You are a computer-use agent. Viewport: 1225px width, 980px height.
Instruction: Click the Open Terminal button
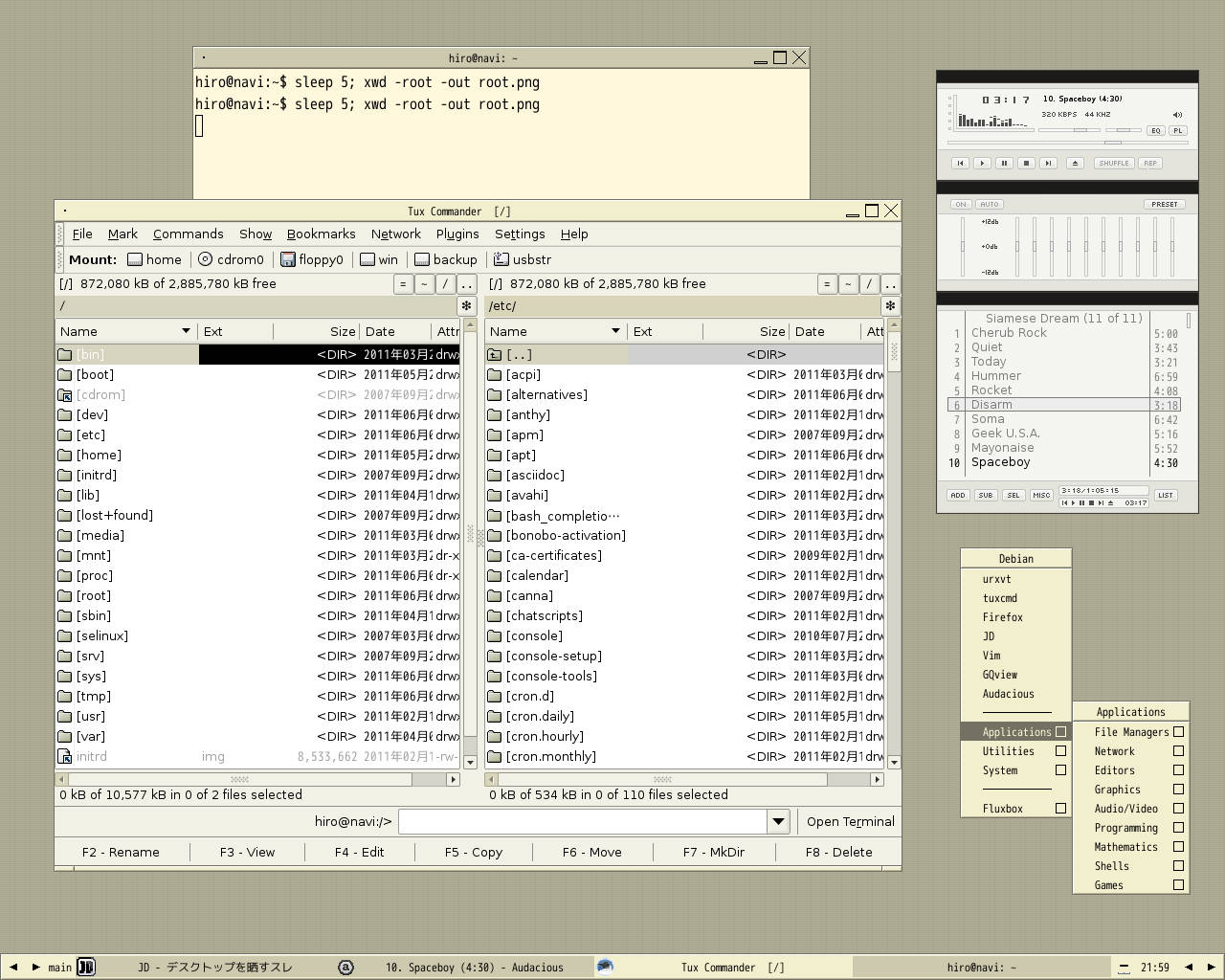pyautogui.click(x=850, y=821)
